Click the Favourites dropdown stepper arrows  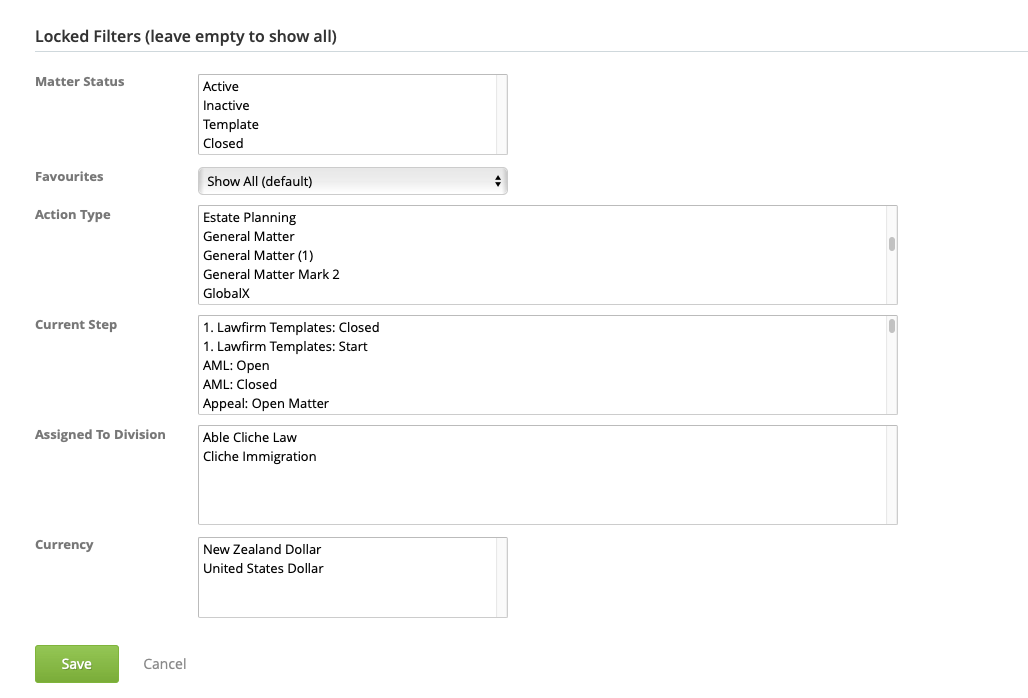coord(497,181)
